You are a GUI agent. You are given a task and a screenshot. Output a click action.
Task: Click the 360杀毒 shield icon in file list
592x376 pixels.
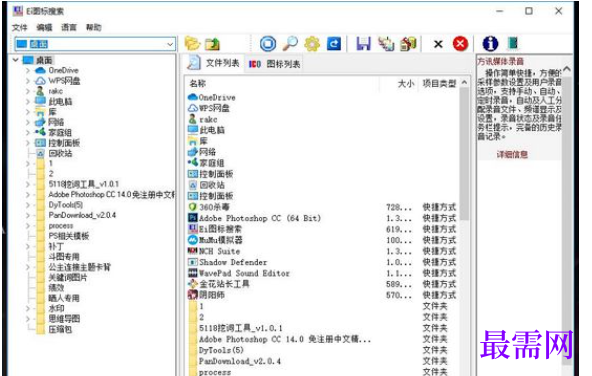193,207
